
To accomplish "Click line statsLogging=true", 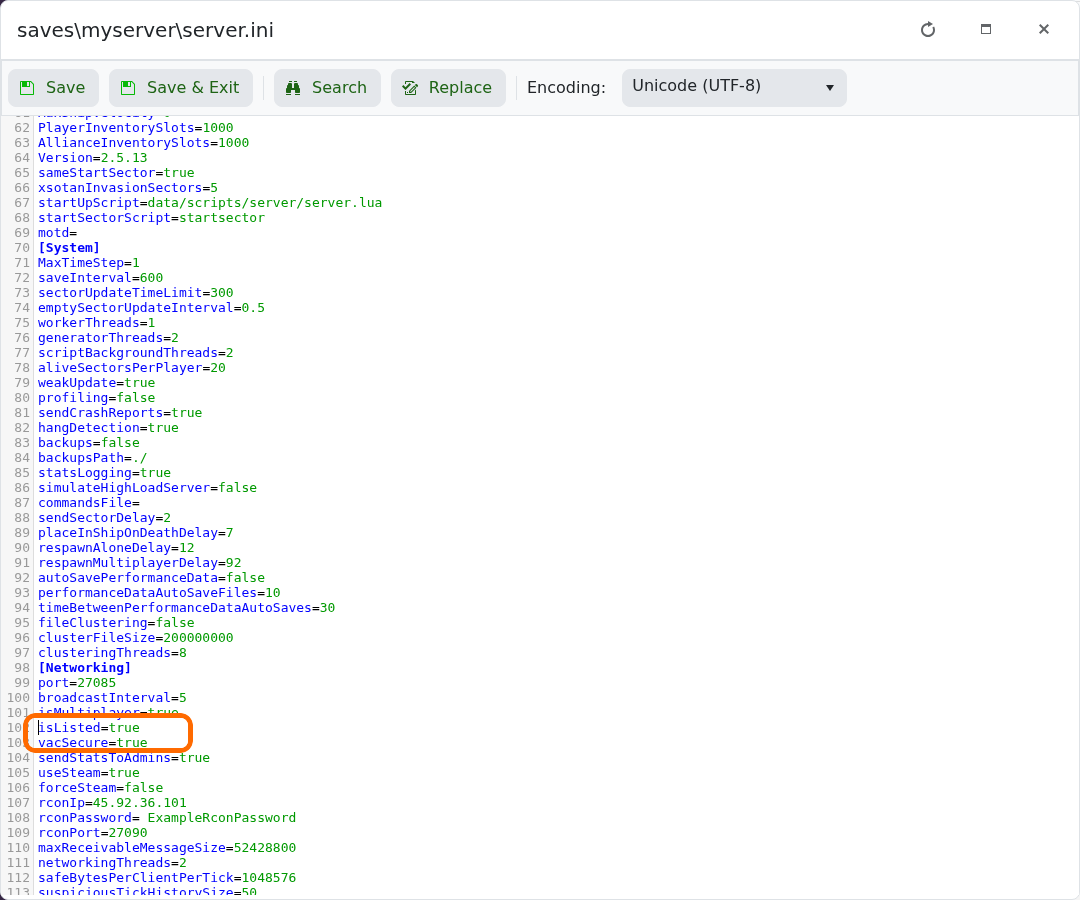I will click(x=104, y=473).
